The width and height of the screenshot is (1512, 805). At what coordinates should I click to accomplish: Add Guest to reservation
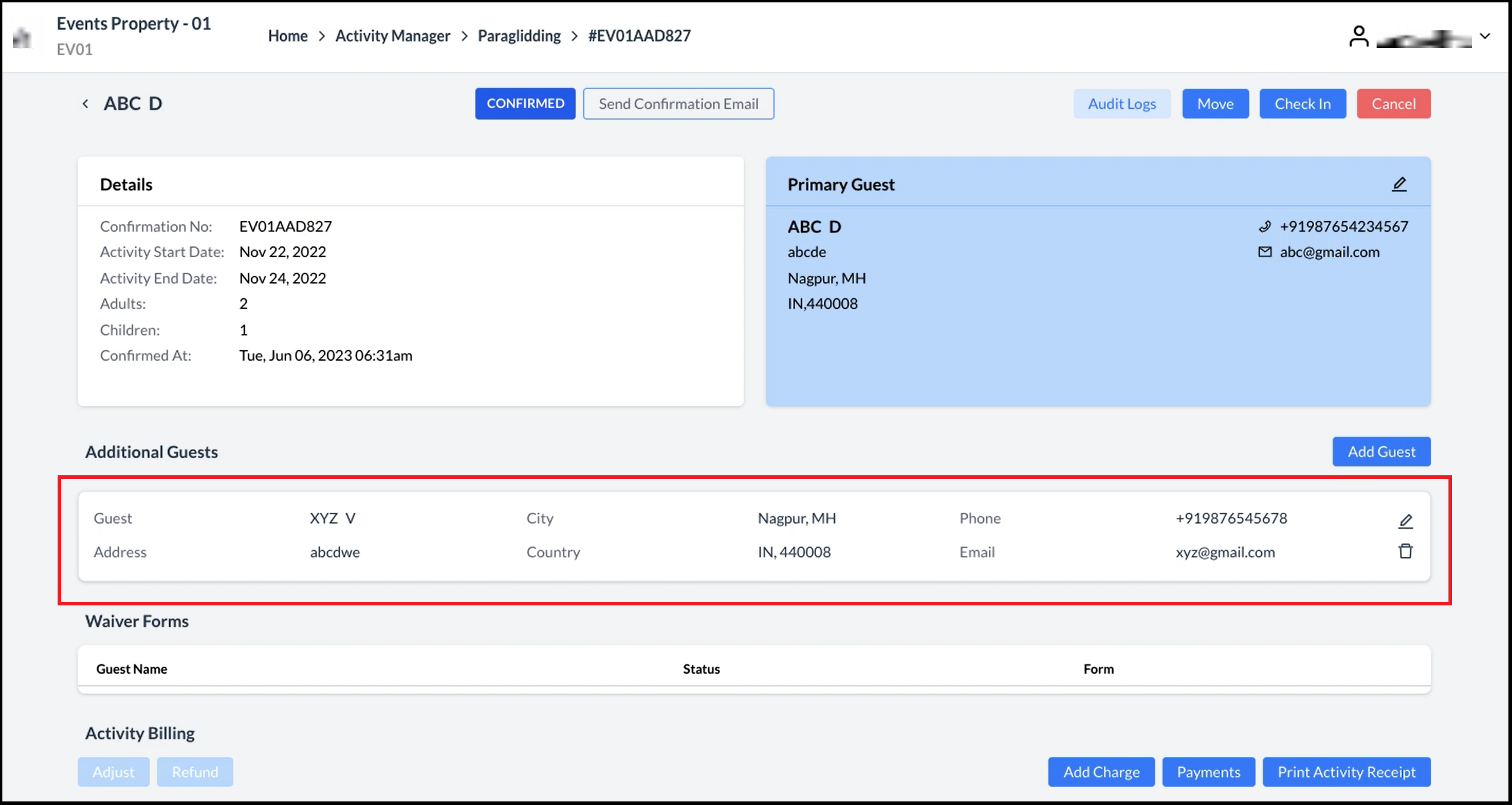tap(1381, 452)
